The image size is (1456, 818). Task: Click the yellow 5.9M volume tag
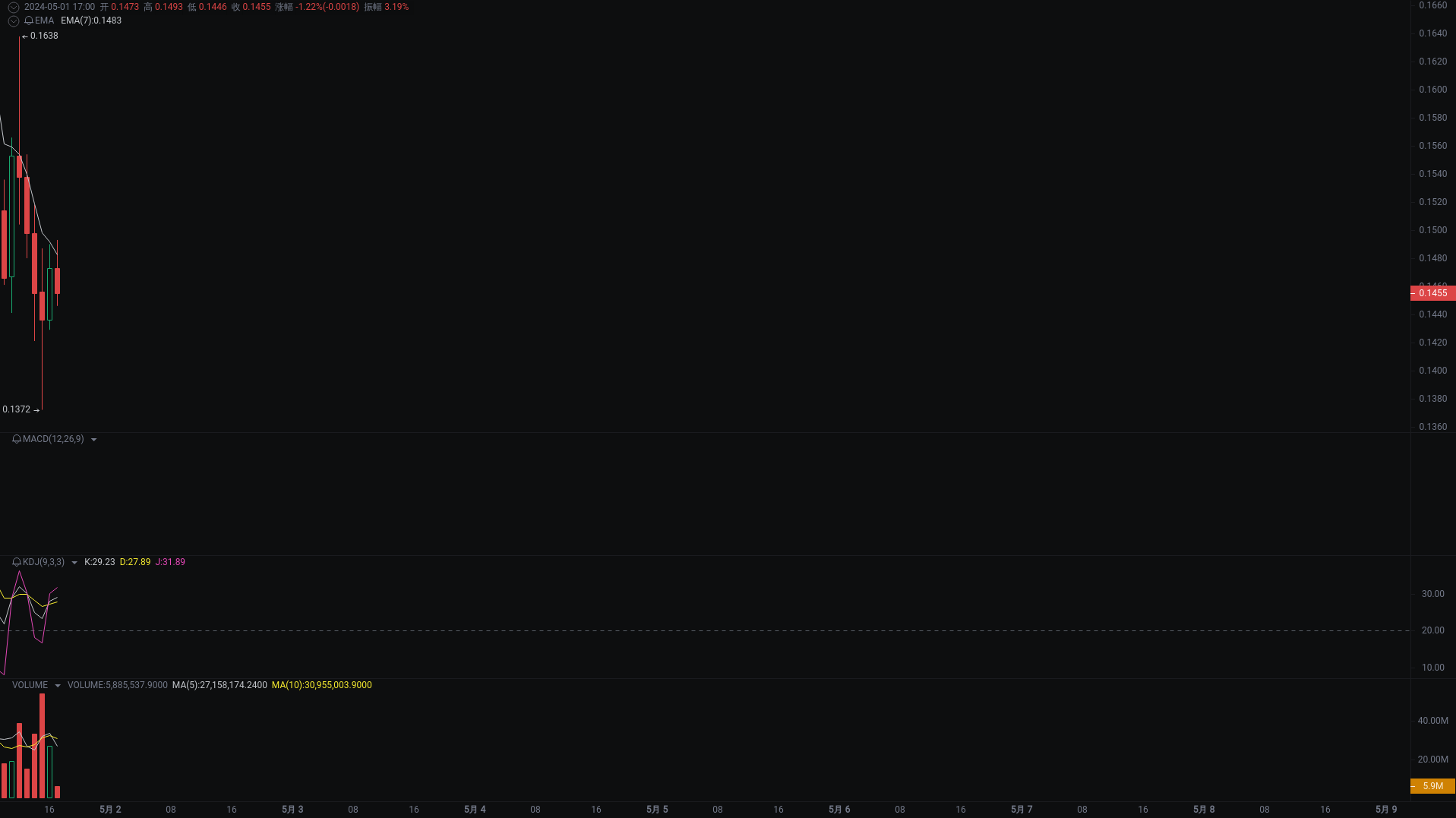1432,786
